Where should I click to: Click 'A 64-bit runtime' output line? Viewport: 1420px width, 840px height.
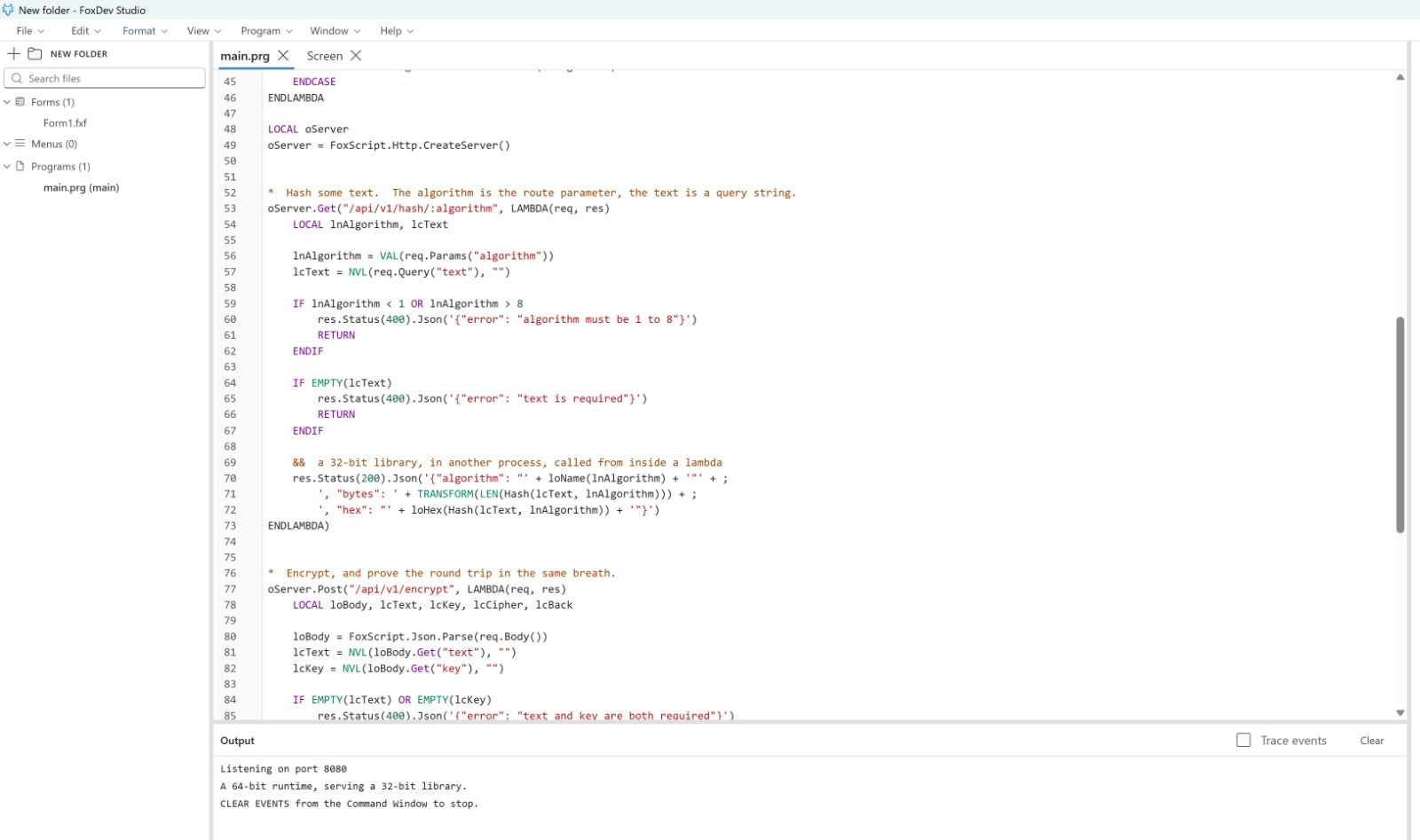[343, 786]
